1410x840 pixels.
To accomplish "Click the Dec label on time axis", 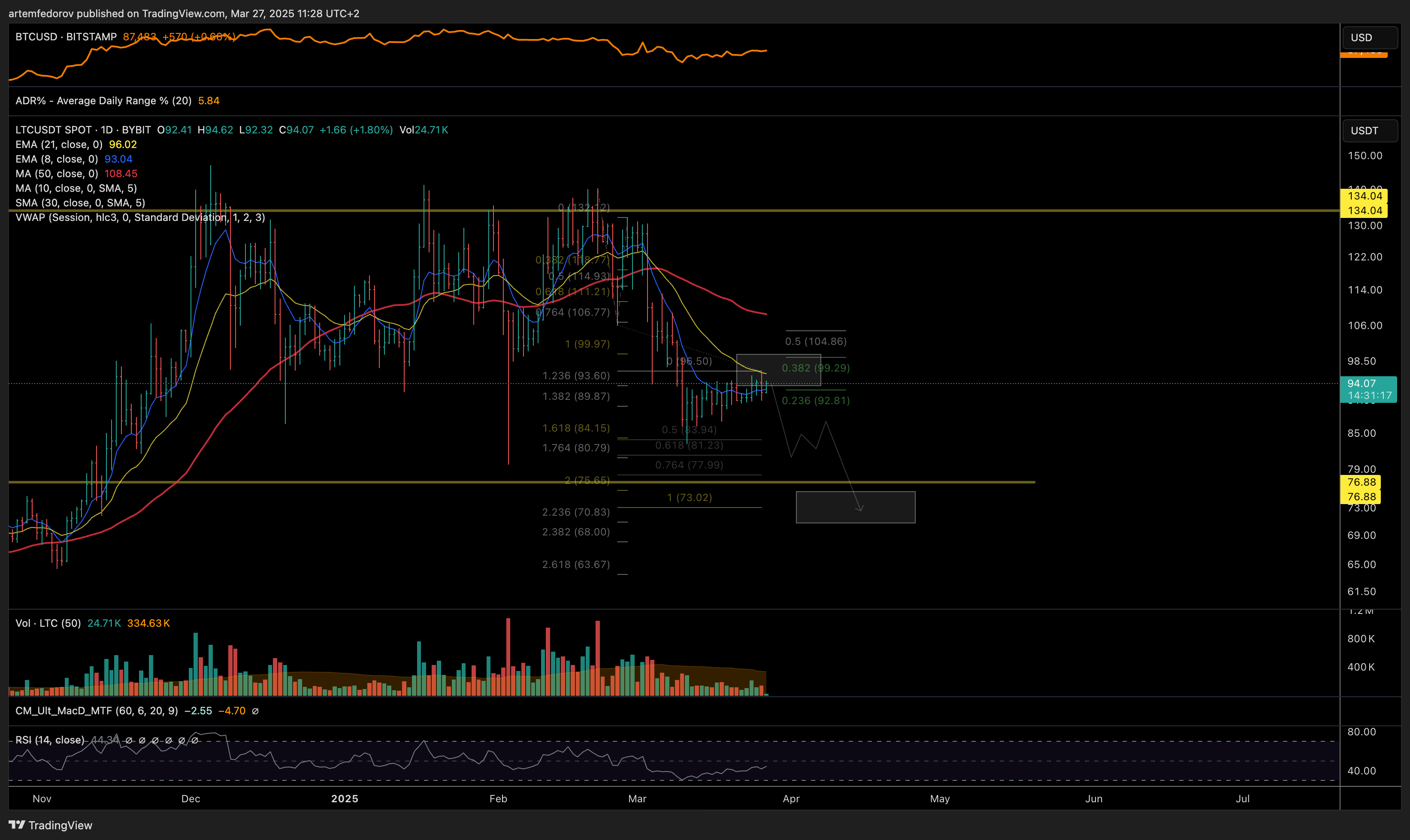I will point(191,799).
